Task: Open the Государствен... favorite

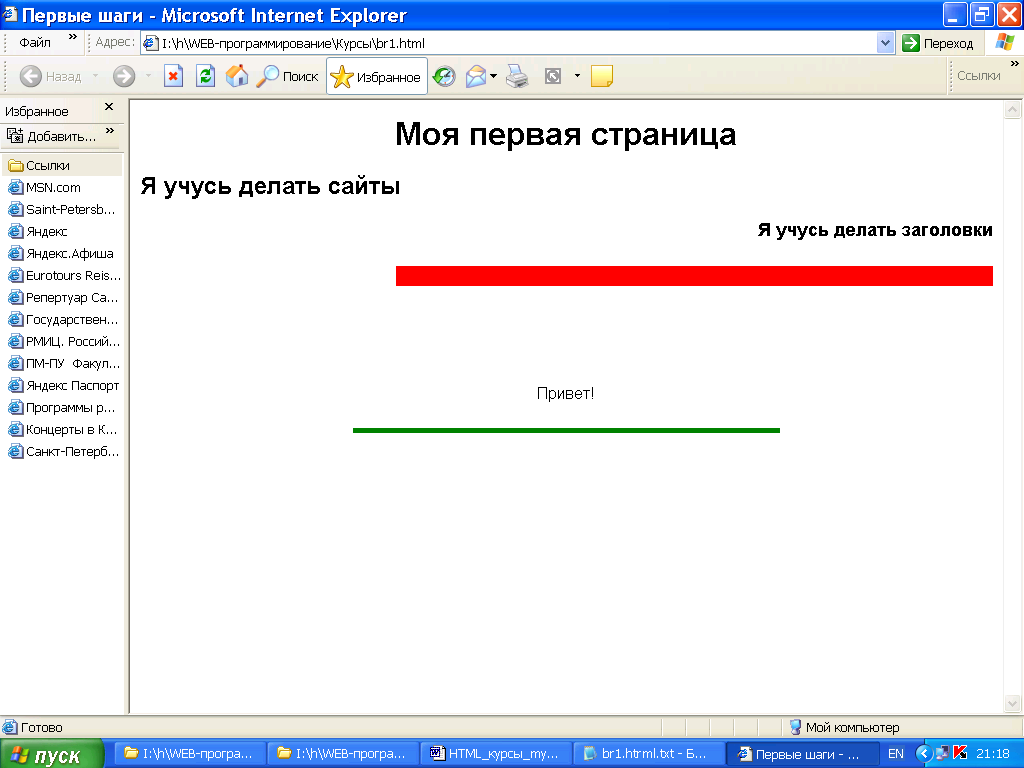Action: (x=63, y=320)
